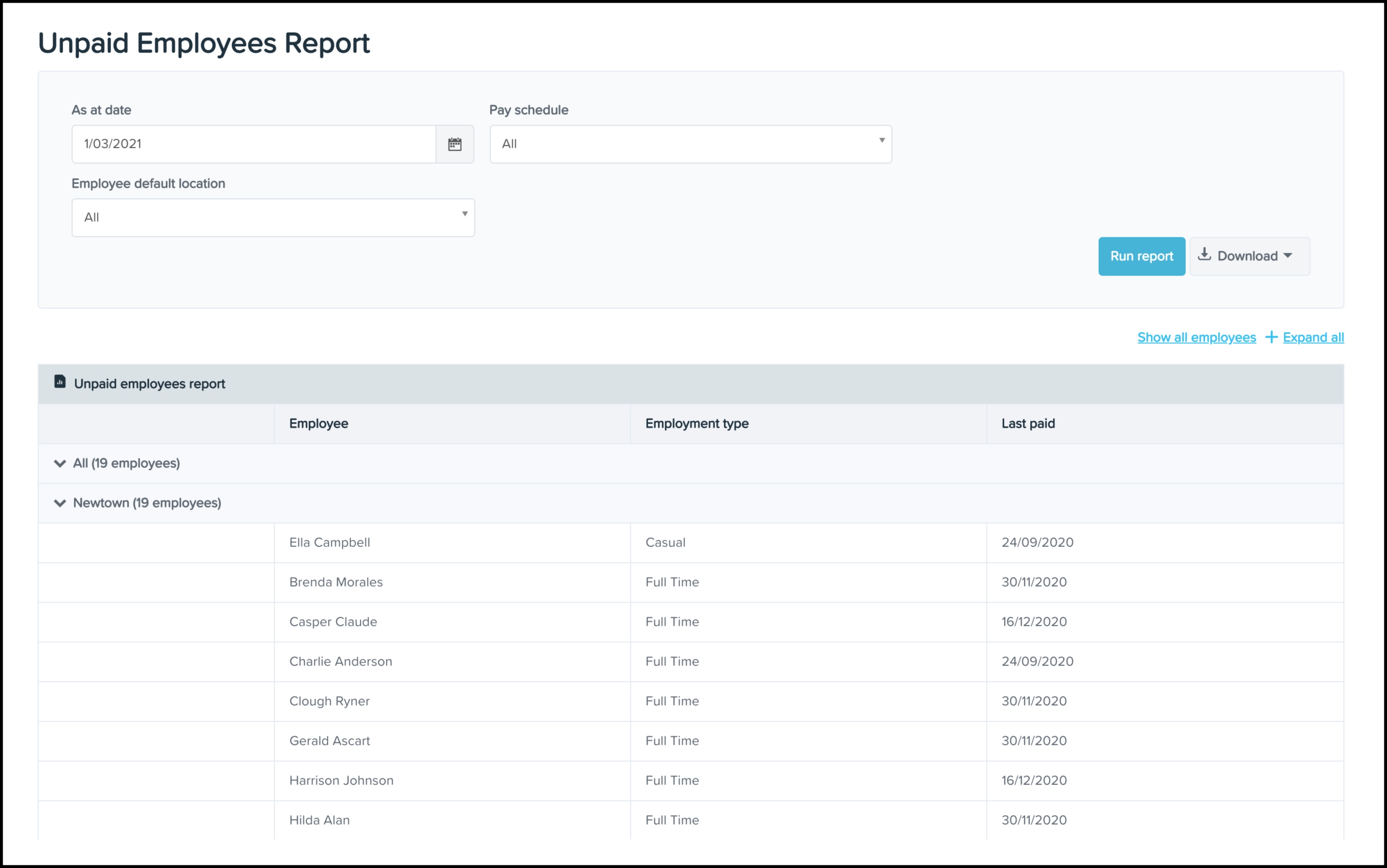Screen dimensions: 1387x868
Task: Open the calendar date picker icon
Action: [455, 144]
